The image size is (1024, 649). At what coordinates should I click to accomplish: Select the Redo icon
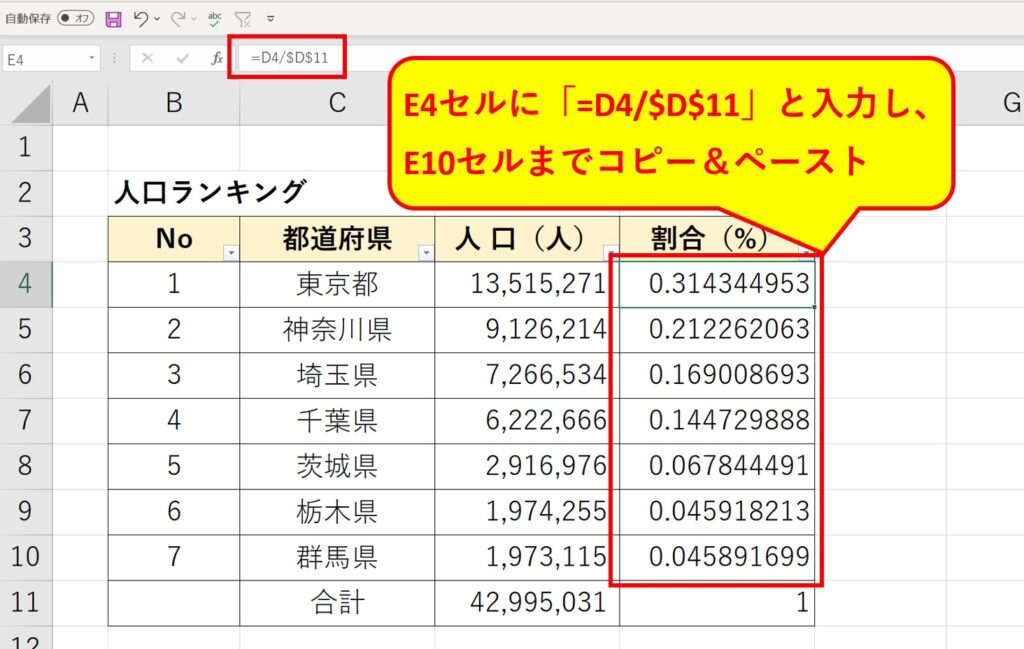click(180, 18)
